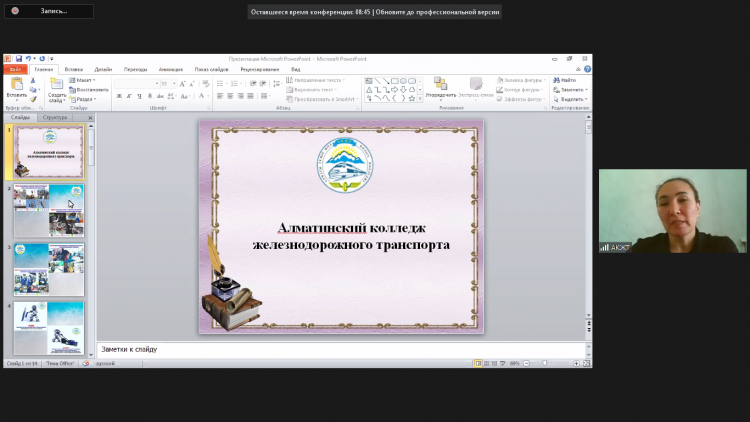Click the Вставить (Paste) clipboard icon
The height and width of the screenshot is (422, 750).
click(x=16, y=85)
